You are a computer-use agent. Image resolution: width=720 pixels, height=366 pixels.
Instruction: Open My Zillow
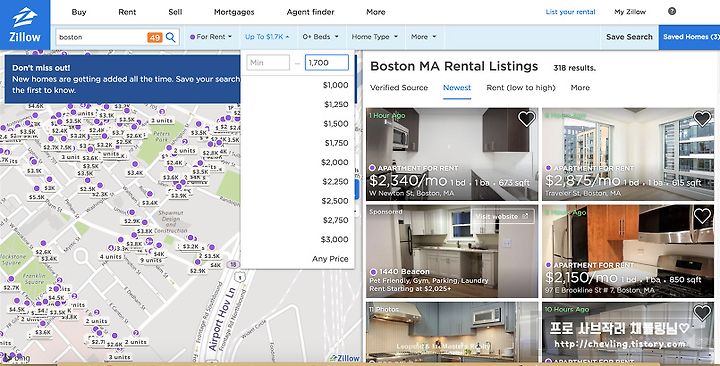(630, 12)
